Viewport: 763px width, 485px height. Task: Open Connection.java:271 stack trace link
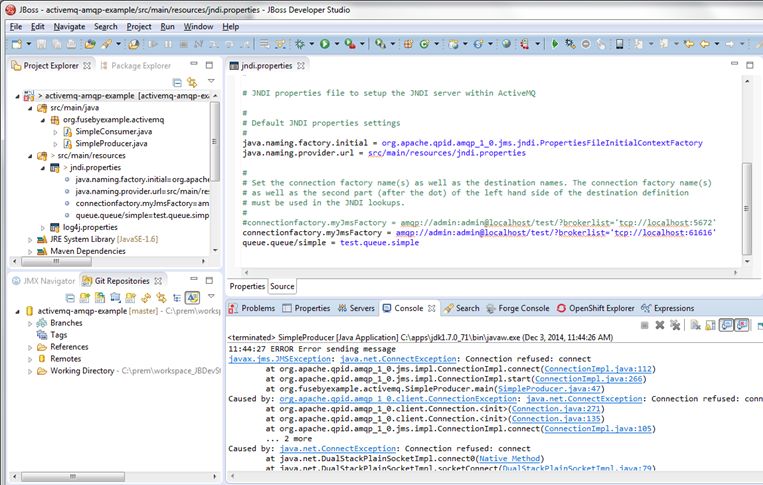(x=556, y=409)
